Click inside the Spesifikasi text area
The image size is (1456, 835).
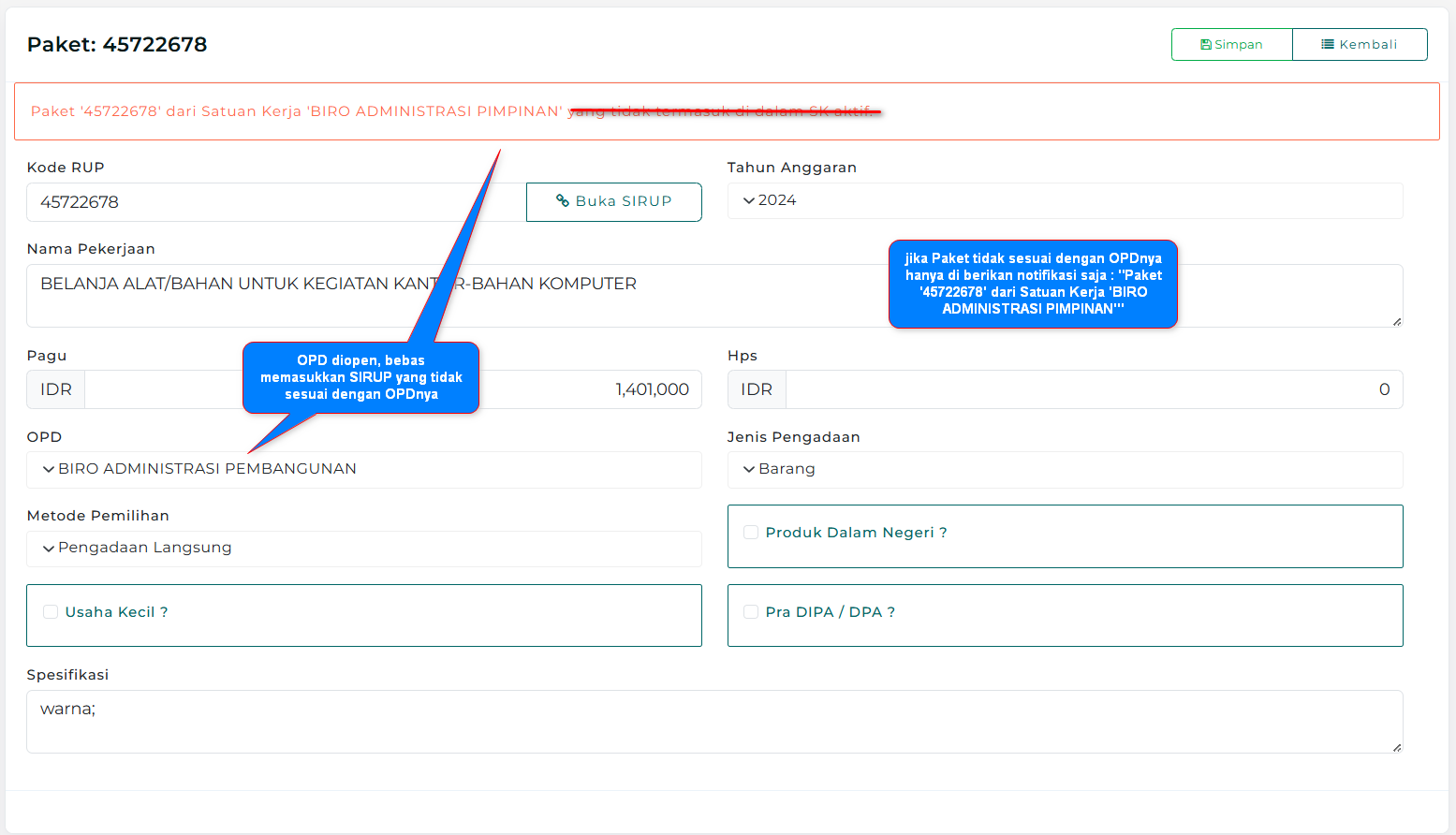[x=712, y=722]
